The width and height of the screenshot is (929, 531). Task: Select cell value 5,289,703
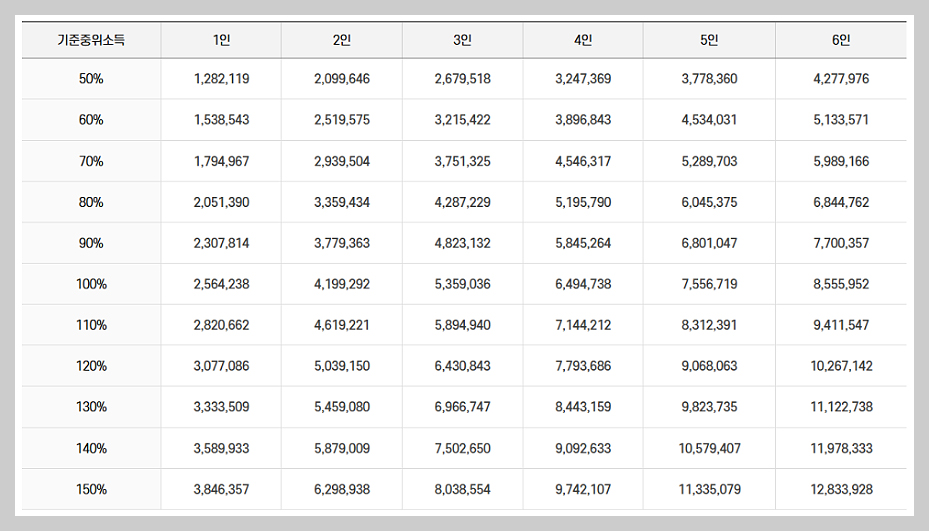tap(709, 161)
